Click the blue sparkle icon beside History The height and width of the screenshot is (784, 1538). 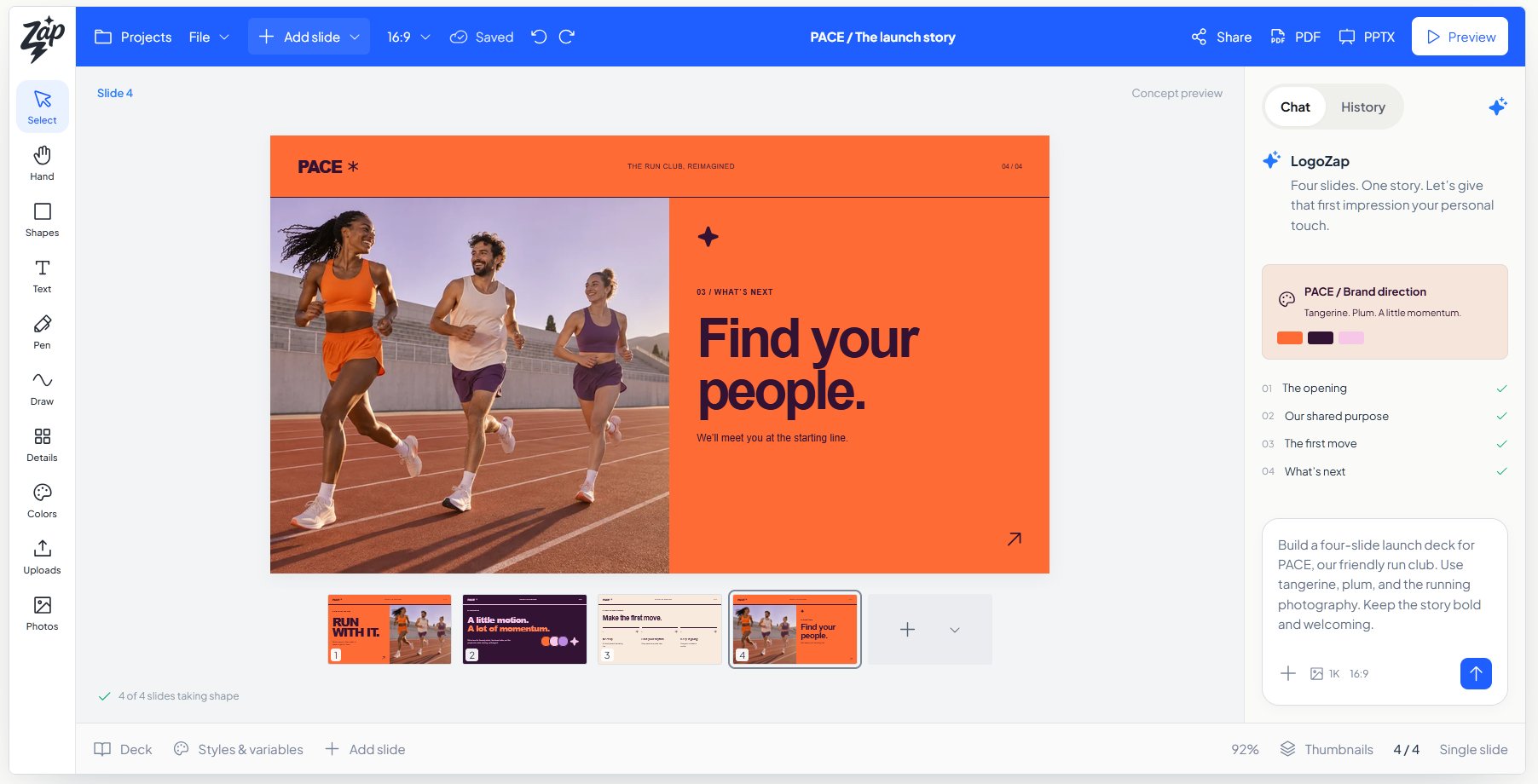pyautogui.click(x=1498, y=107)
